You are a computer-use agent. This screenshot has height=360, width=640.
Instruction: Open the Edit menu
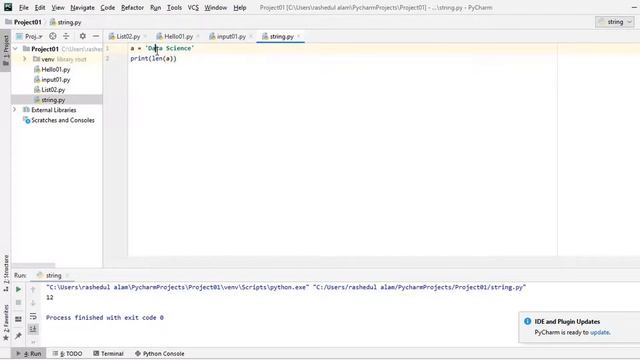40,7
